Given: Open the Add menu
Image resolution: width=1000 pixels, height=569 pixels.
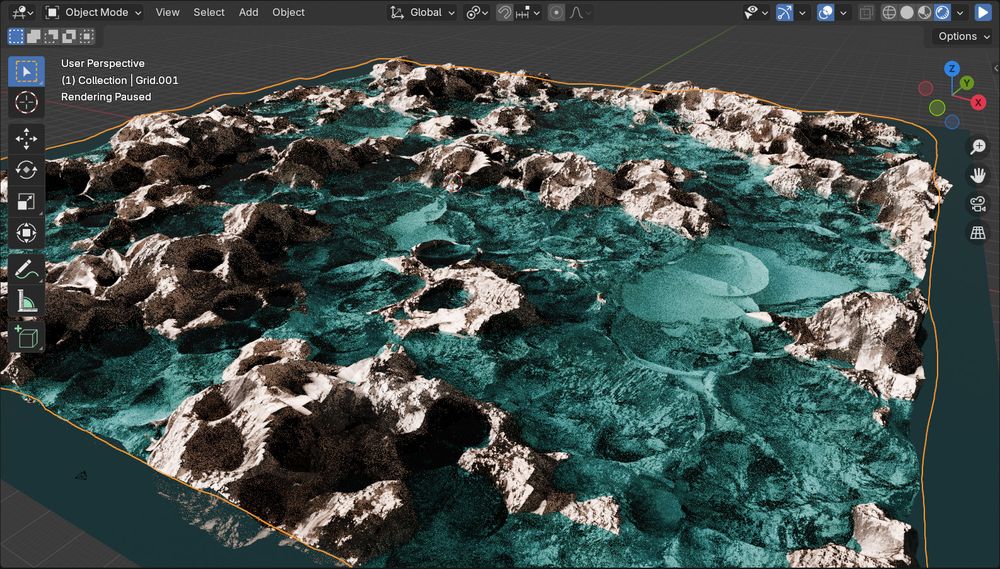Looking at the screenshot, I should (248, 12).
